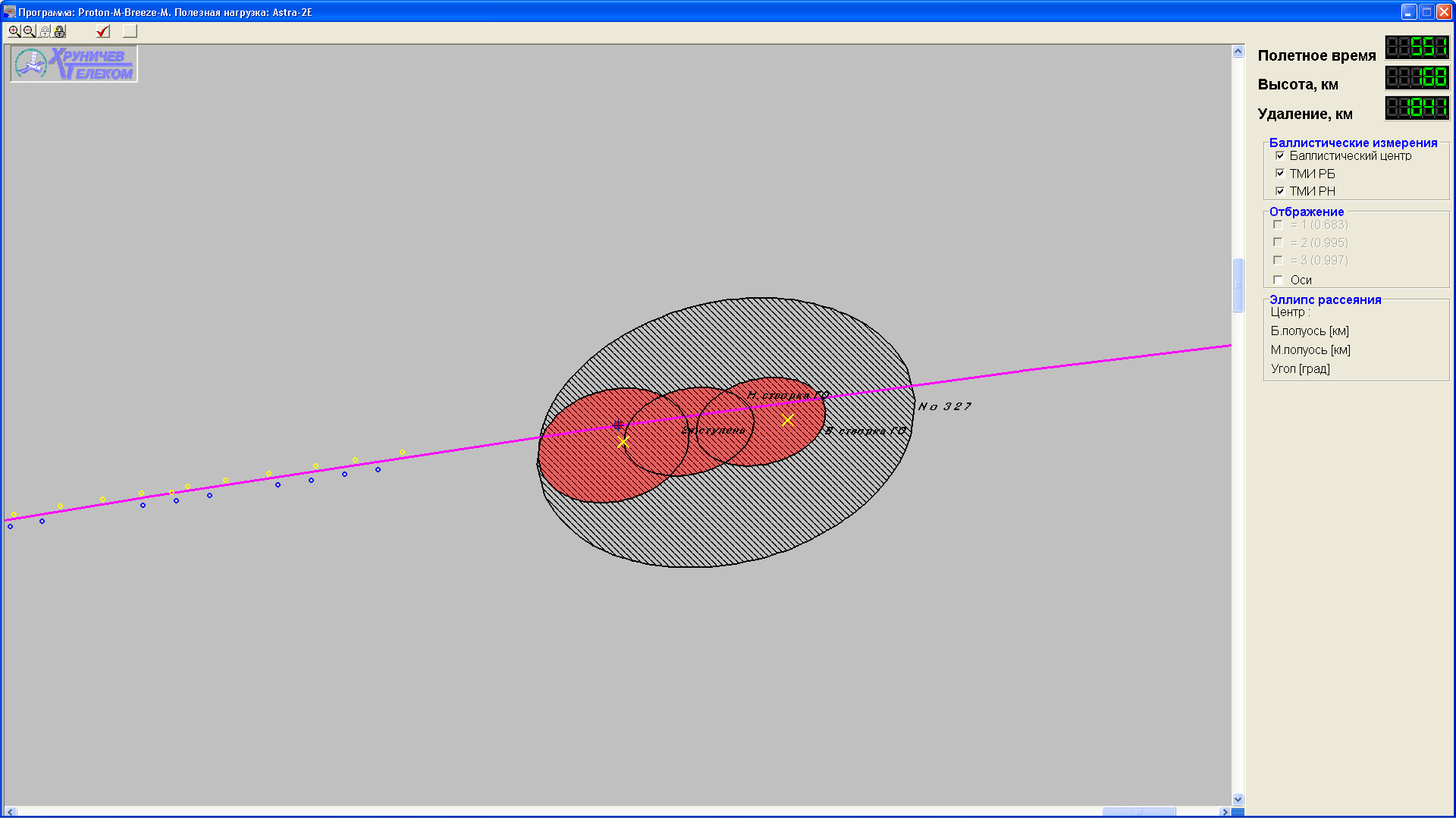Click the yellow cross marker inside right ellipse

coord(788,420)
